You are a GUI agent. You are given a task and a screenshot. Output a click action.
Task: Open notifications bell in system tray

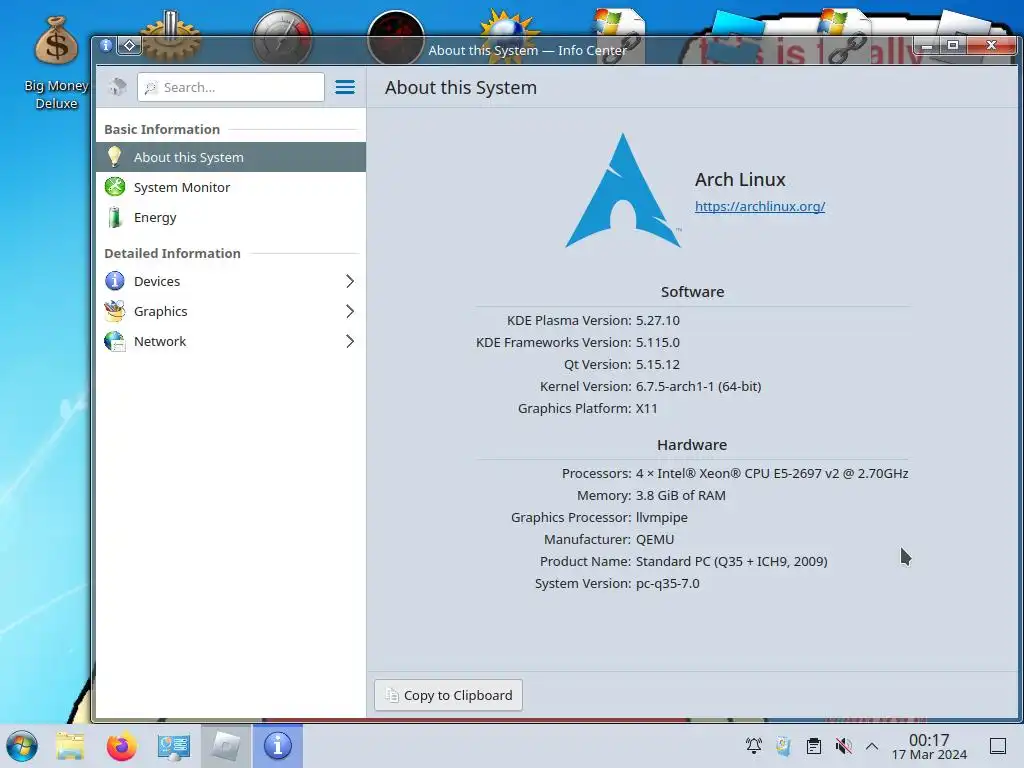click(754, 746)
